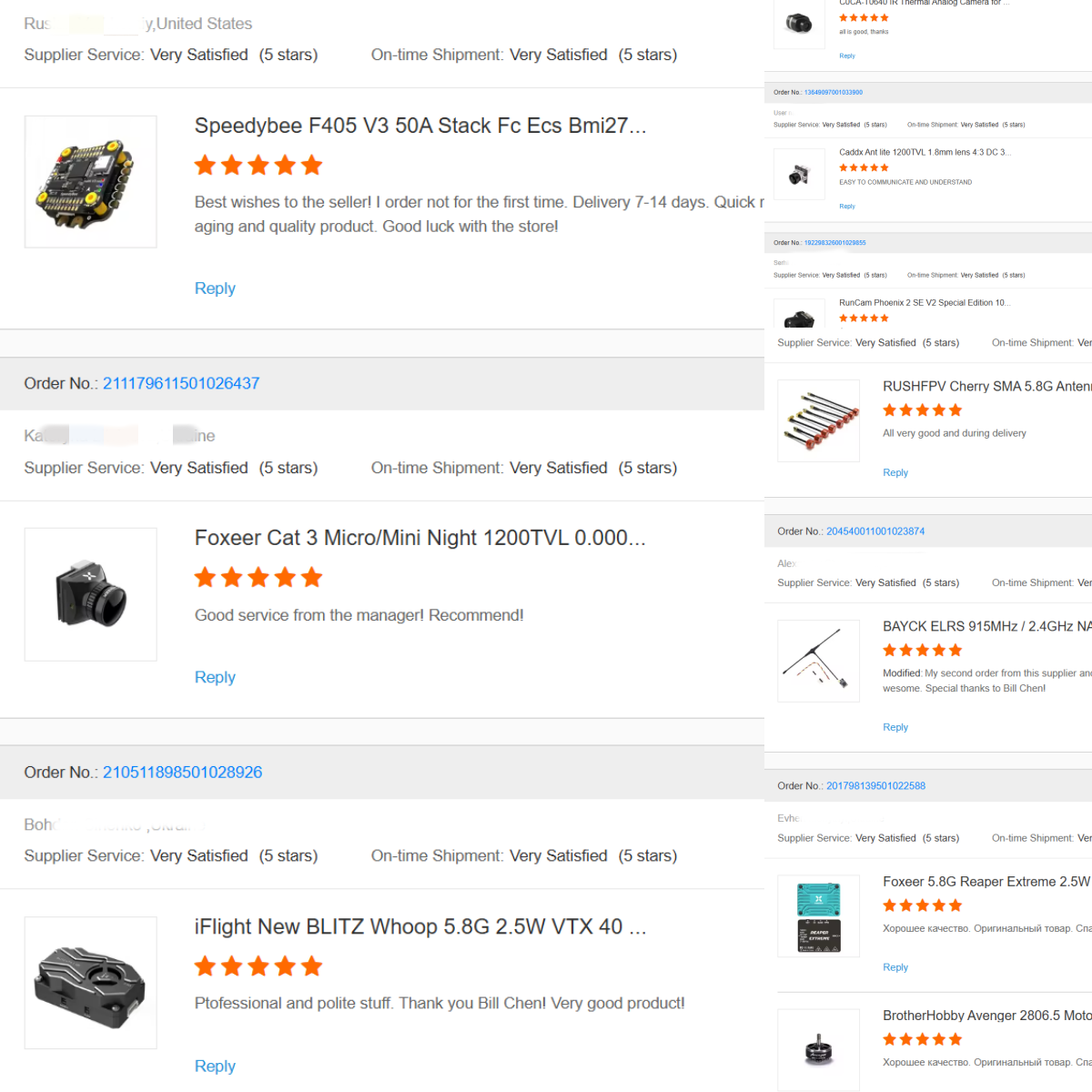Reply to the RUSHFPV Cherry antenna review
Image resolution: width=1092 pixels, height=1092 pixels.
point(895,472)
